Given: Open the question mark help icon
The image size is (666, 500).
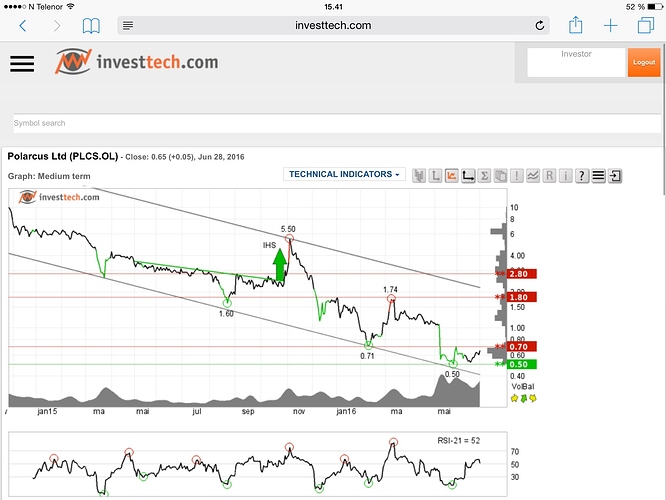Looking at the screenshot, I should pos(582,176).
